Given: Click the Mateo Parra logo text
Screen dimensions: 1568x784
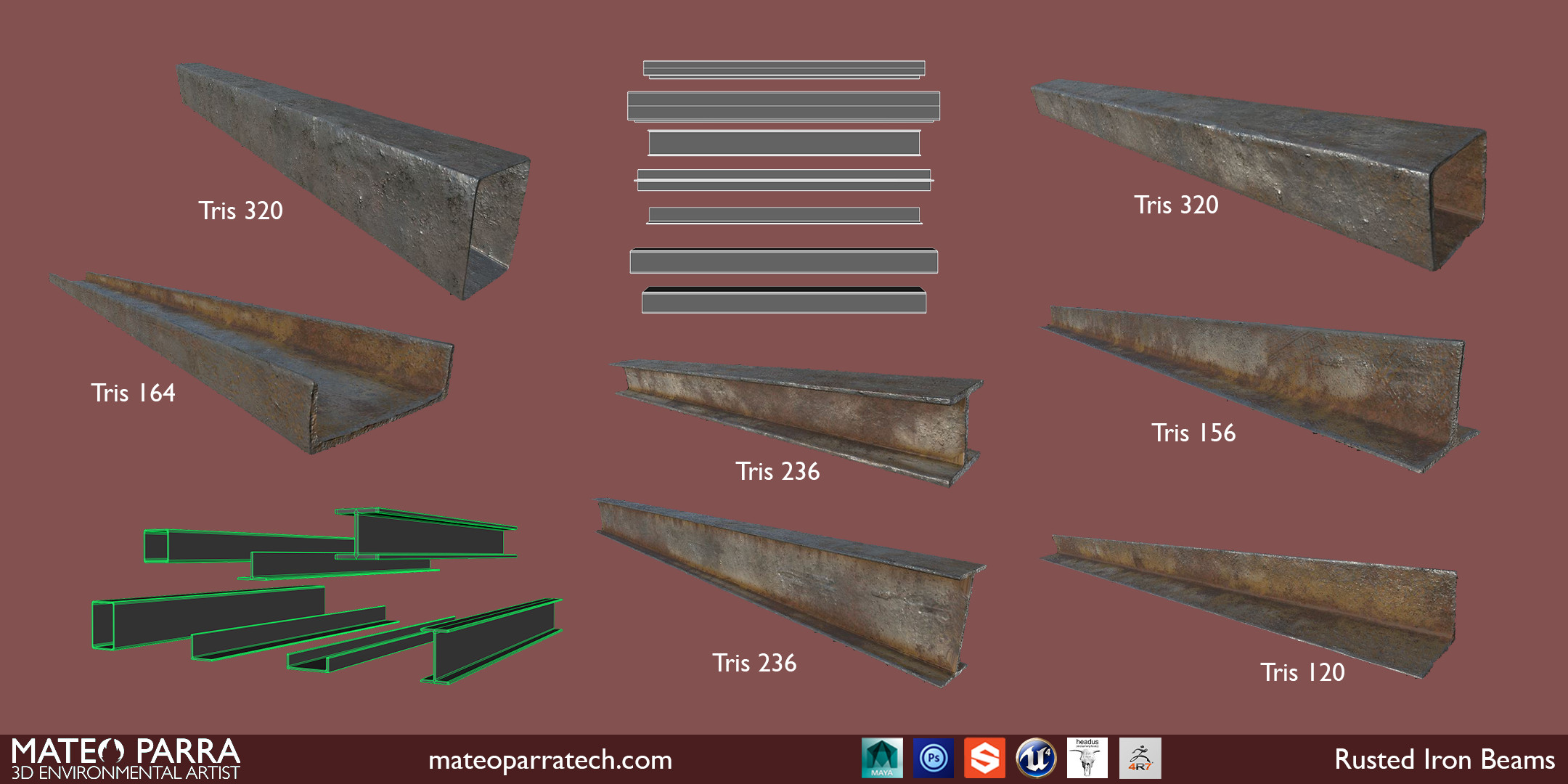Looking at the screenshot, I should (x=126, y=752).
